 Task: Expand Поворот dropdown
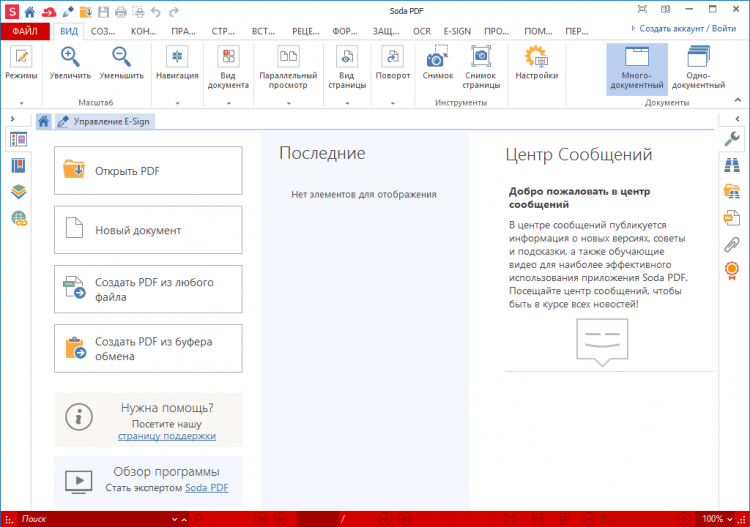[x=393, y=103]
